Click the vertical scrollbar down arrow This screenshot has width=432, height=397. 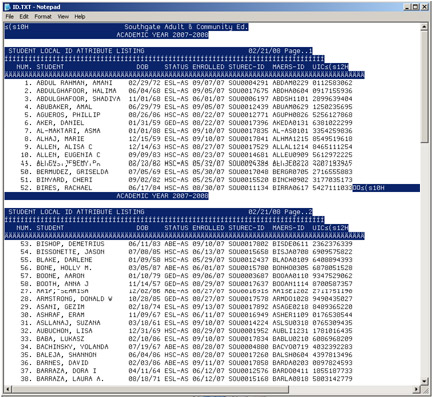(x=424, y=381)
